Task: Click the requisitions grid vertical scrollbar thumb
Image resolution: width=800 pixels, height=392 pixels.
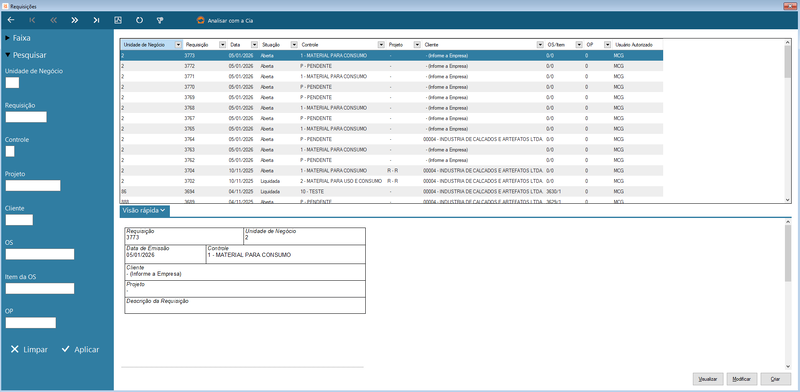Action: pyautogui.click(x=788, y=61)
